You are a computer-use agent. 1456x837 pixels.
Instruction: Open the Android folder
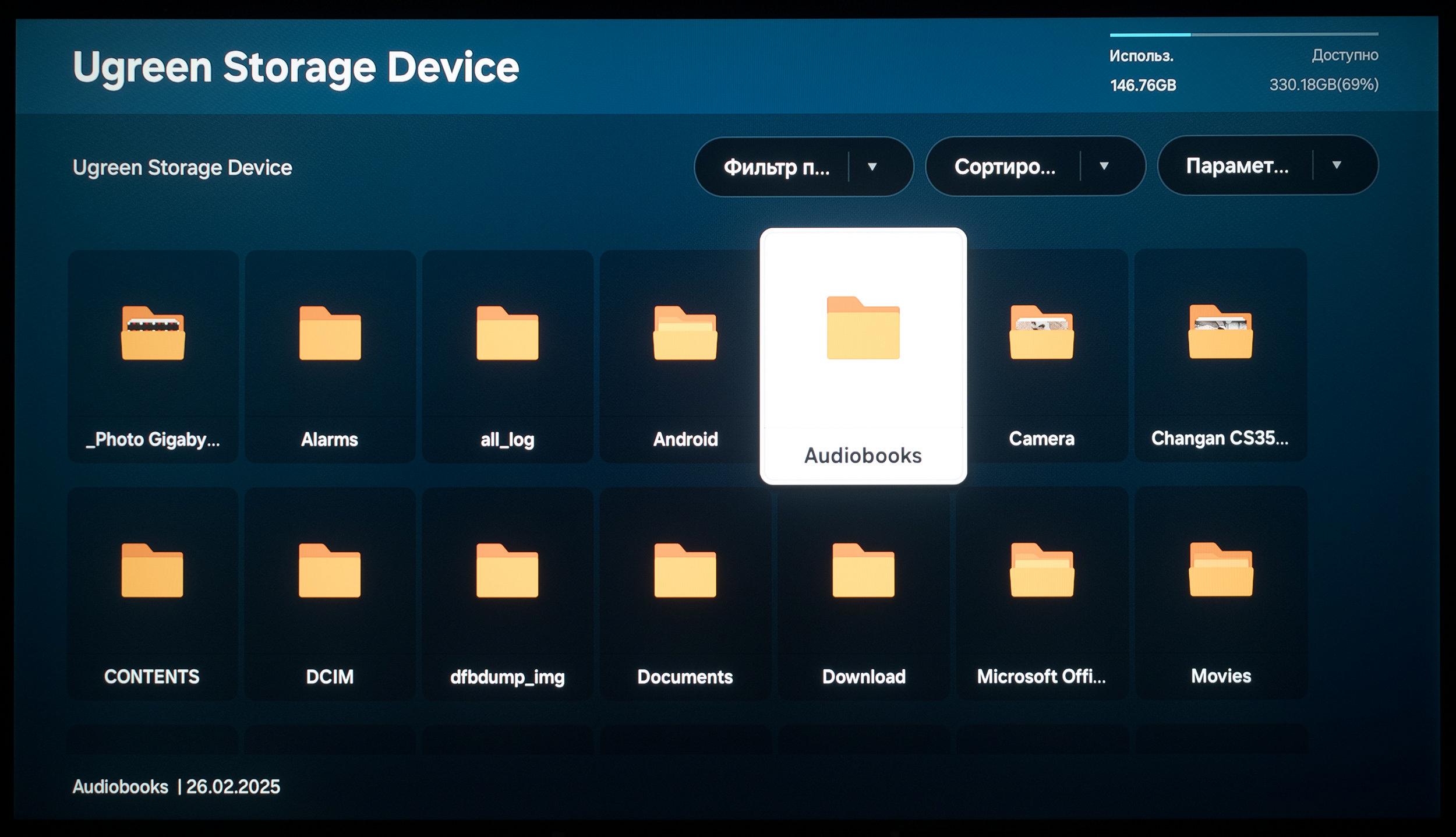(x=685, y=356)
